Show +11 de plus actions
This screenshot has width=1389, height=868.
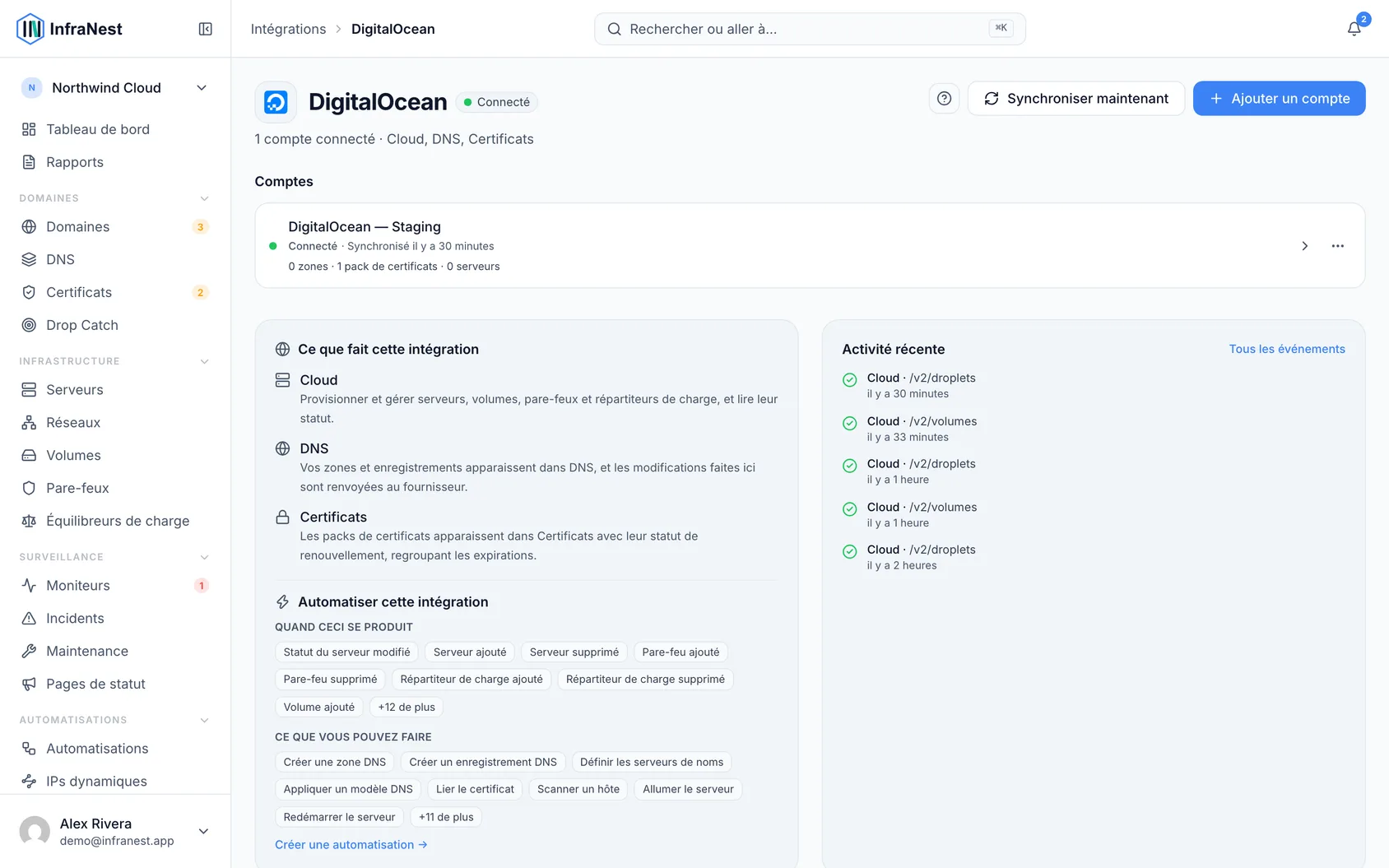446,817
